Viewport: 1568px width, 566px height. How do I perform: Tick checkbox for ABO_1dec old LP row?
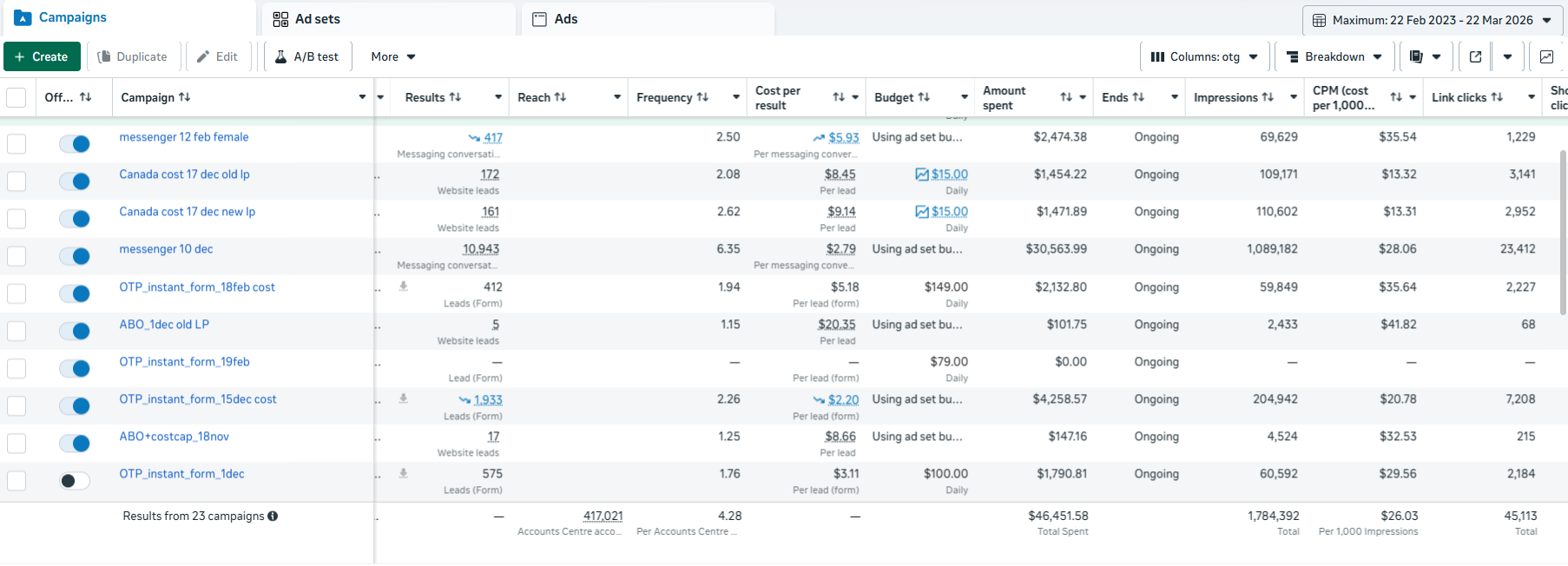click(16, 331)
